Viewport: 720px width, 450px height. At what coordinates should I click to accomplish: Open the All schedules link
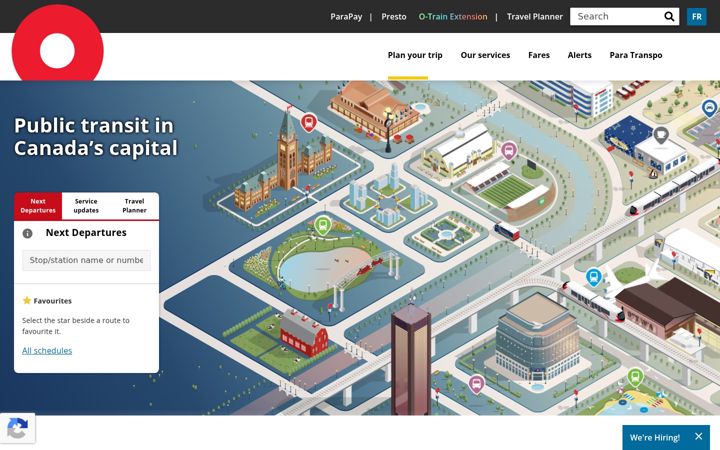(47, 351)
